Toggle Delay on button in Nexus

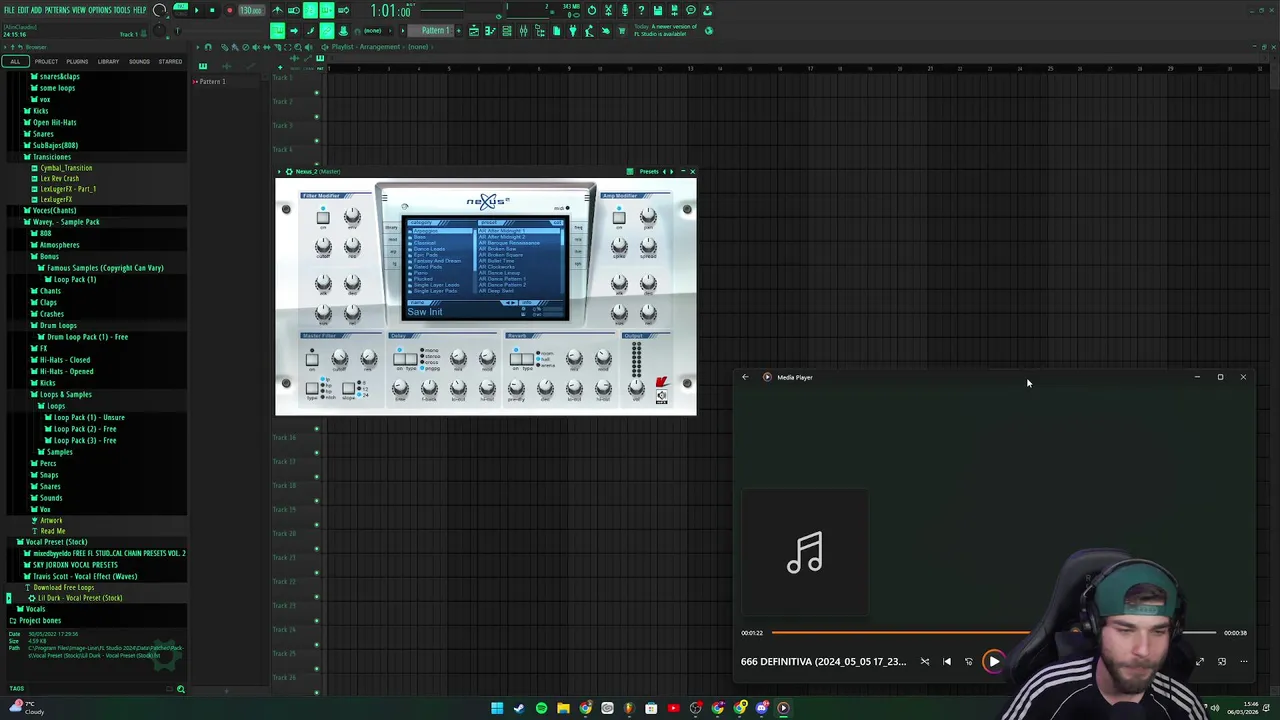399,359
